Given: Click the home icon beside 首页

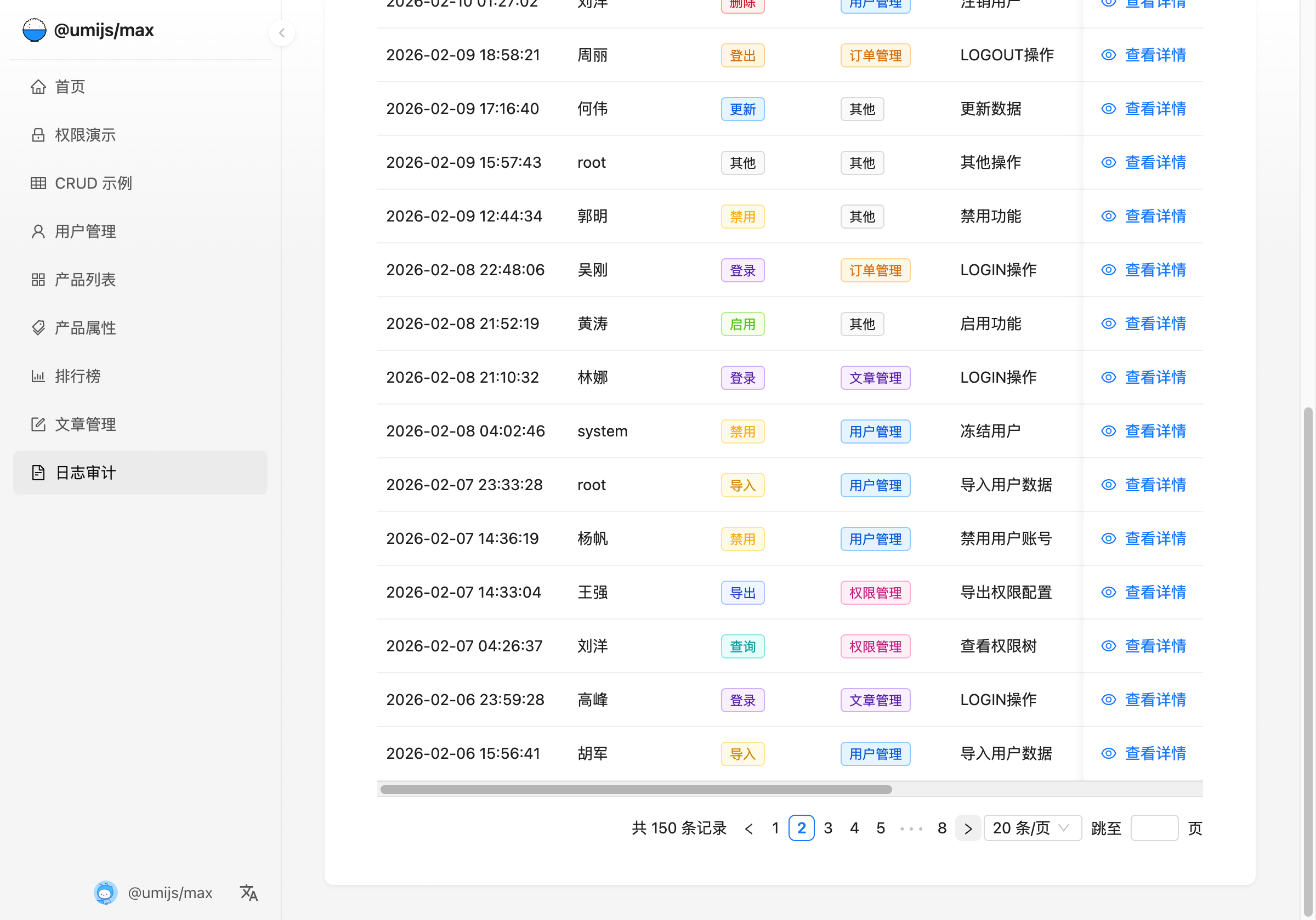Looking at the screenshot, I should pyautogui.click(x=38, y=87).
